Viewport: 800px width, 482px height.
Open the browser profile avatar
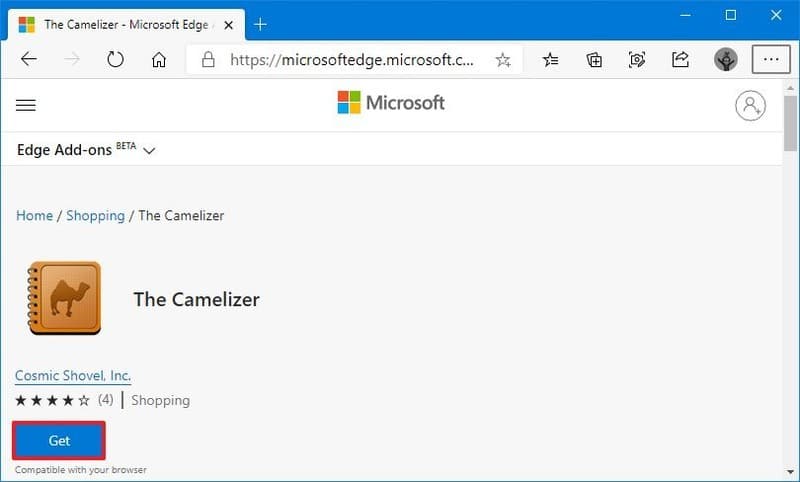coord(726,60)
